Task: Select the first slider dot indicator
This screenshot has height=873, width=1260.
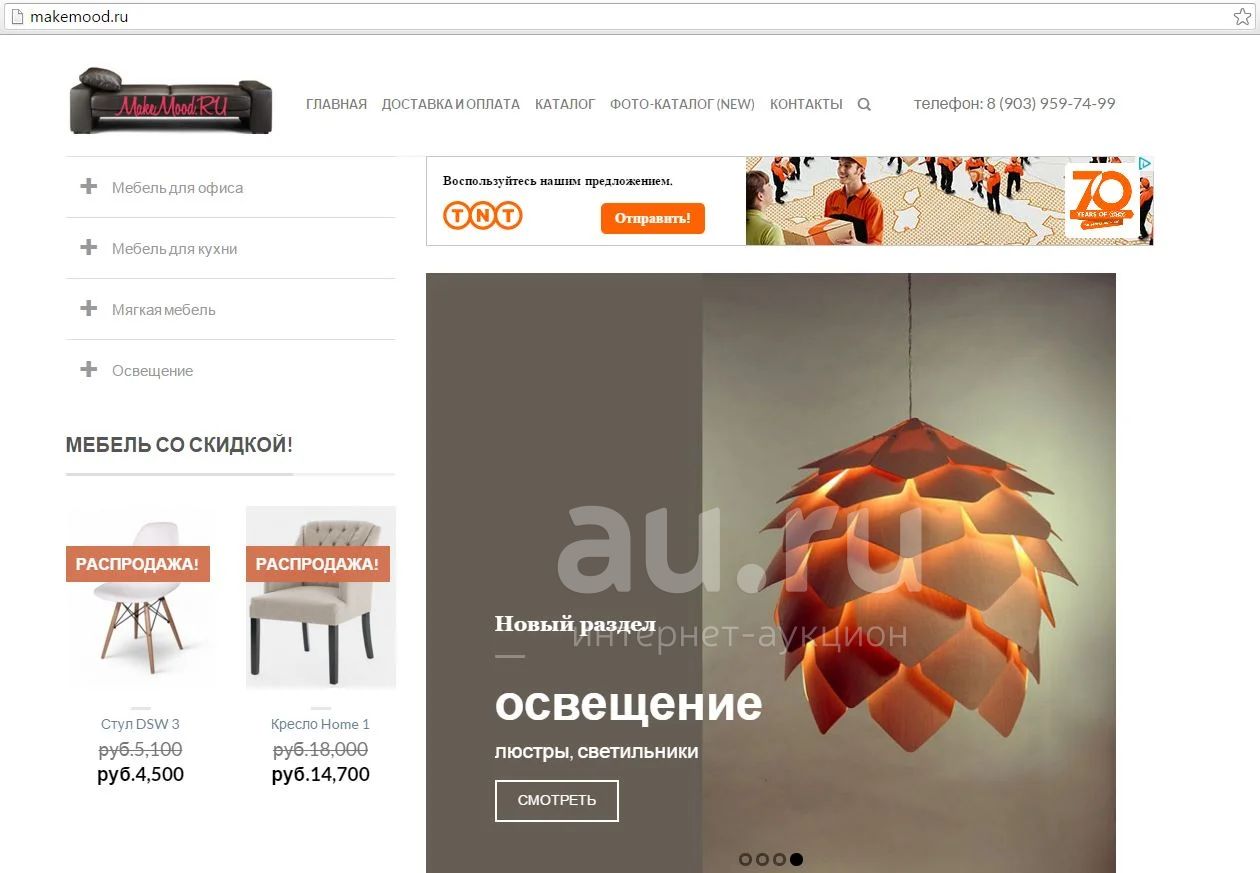Action: 745,859
